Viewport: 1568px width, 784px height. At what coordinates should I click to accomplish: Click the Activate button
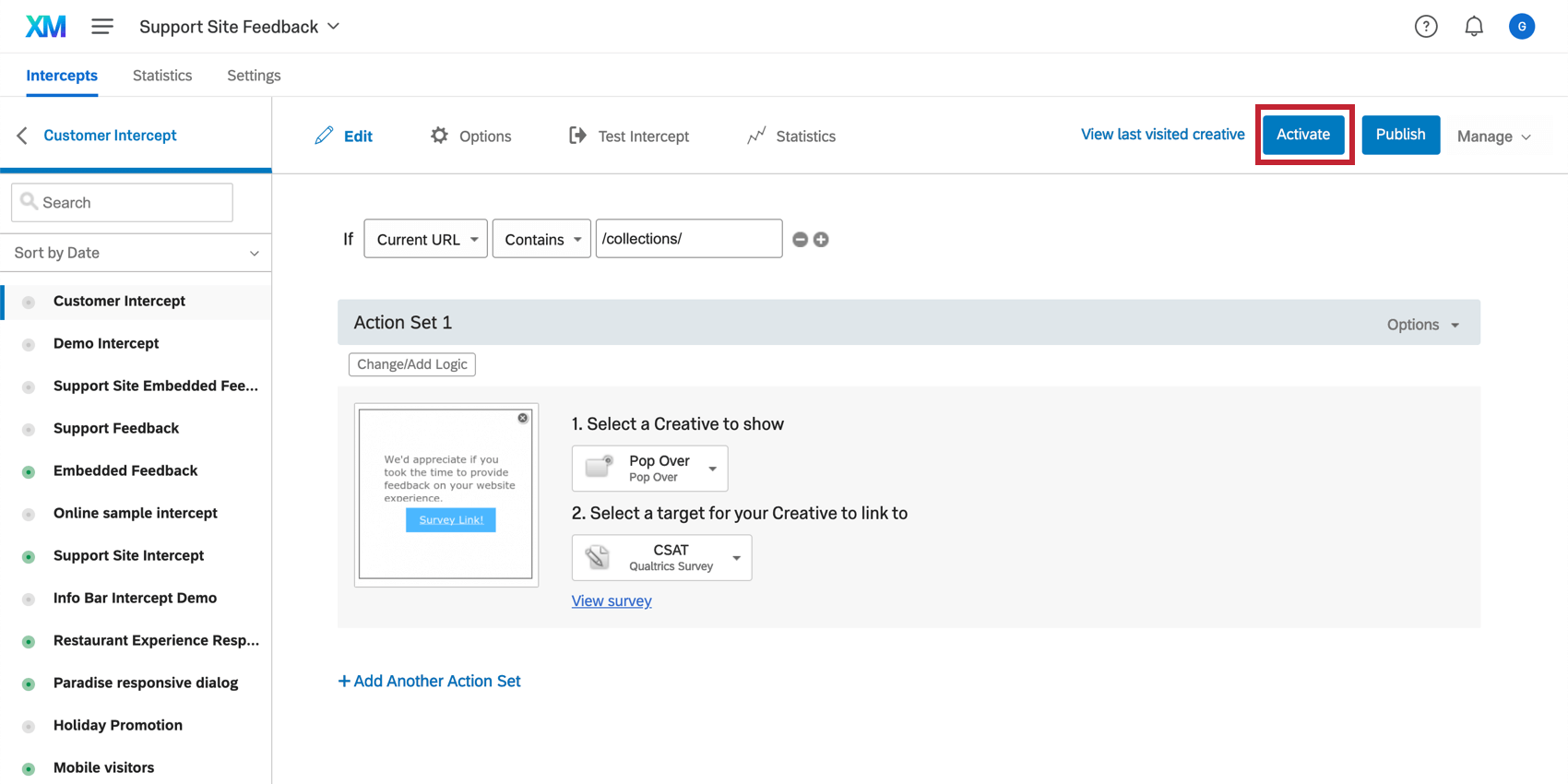(x=1303, y=135)
